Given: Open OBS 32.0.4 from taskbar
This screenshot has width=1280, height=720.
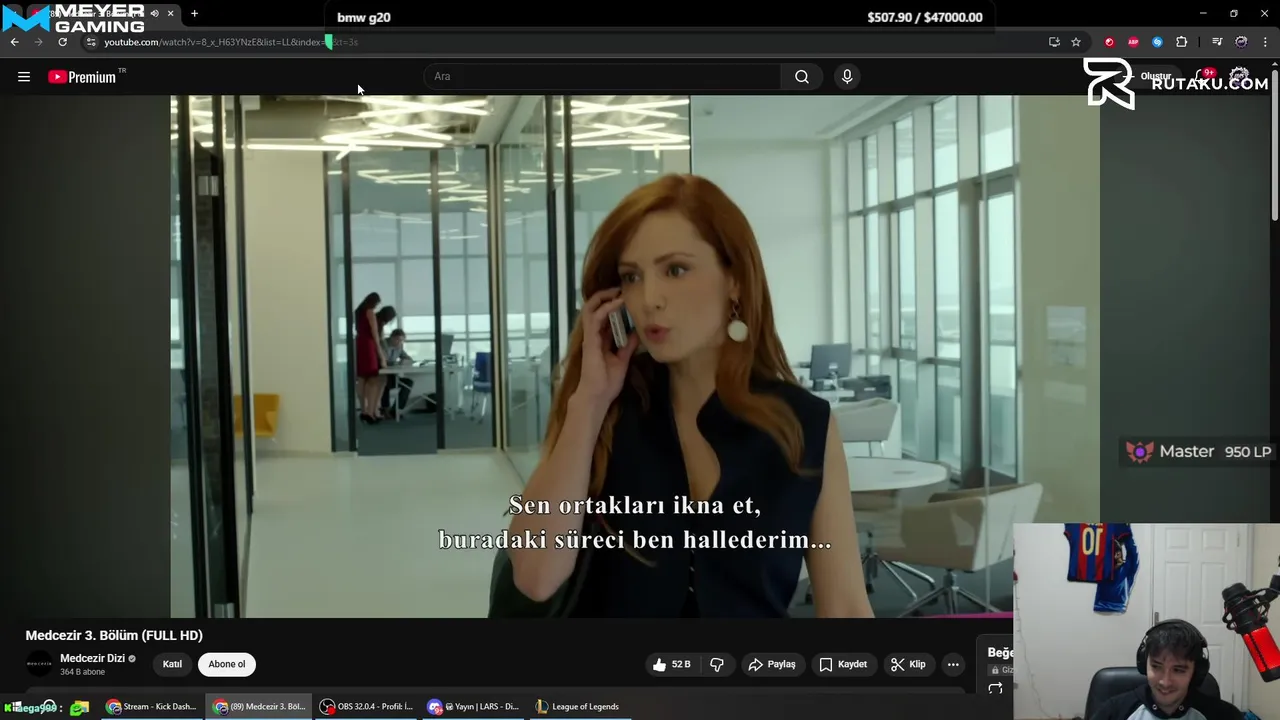Looking at the screenshot, I should (x=366, y=707).
